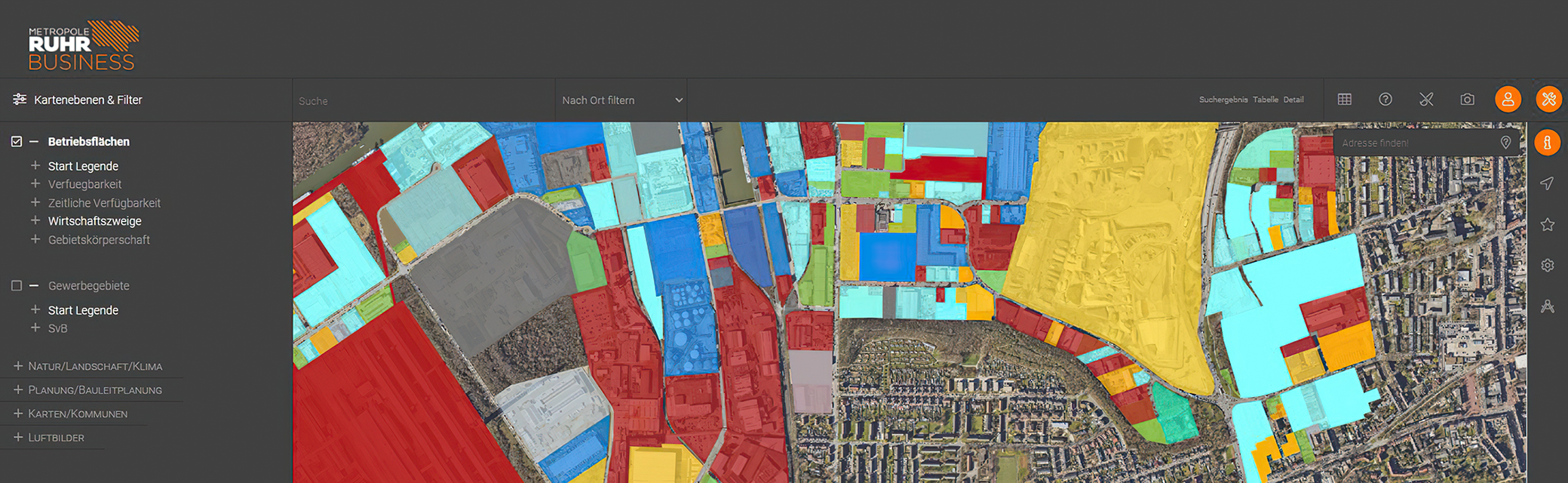Open the orange user profile button
This screenshot has width=1568, height=483.
point(1508,100)
